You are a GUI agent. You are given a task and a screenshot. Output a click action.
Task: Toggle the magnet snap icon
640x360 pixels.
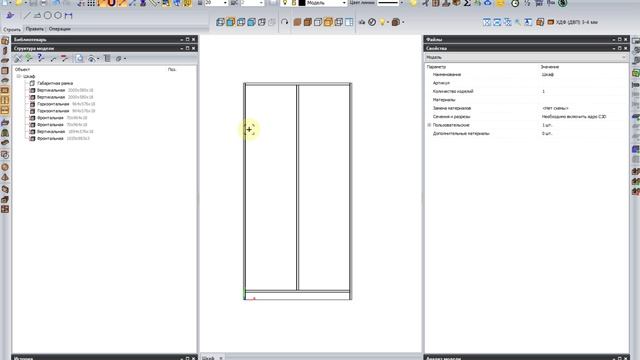click(111, 3)
